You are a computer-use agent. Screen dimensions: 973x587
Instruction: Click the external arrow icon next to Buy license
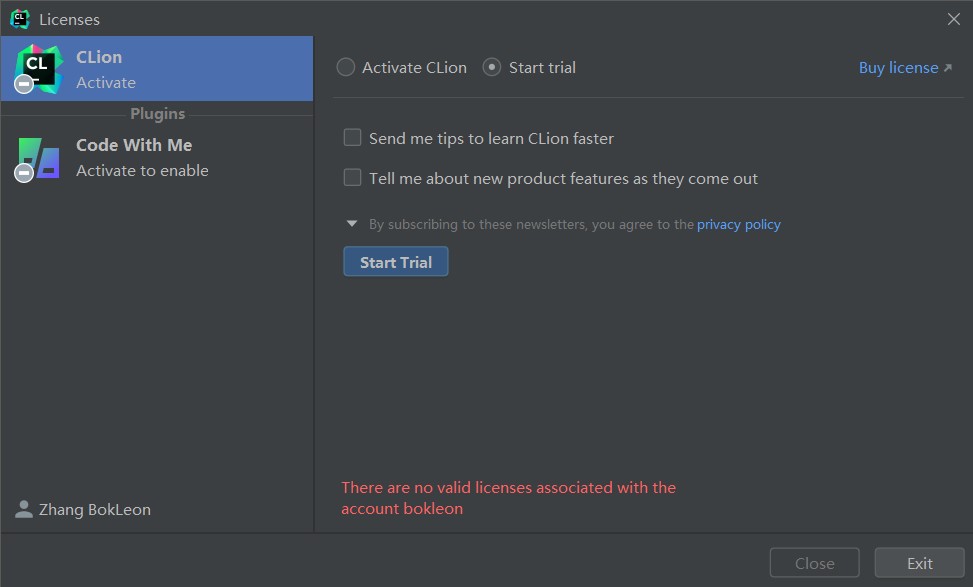[x=948, y=68]
